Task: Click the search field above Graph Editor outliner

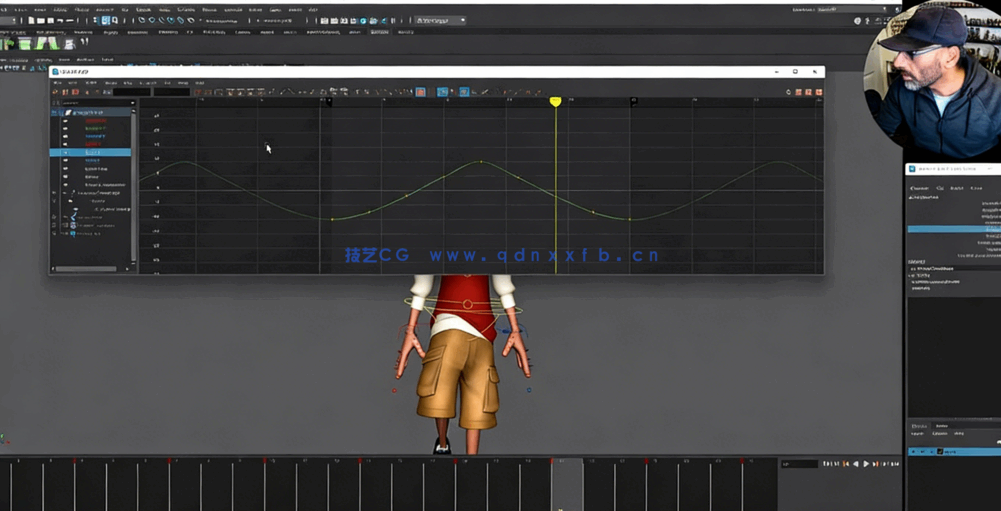Action: click(95, 102)
